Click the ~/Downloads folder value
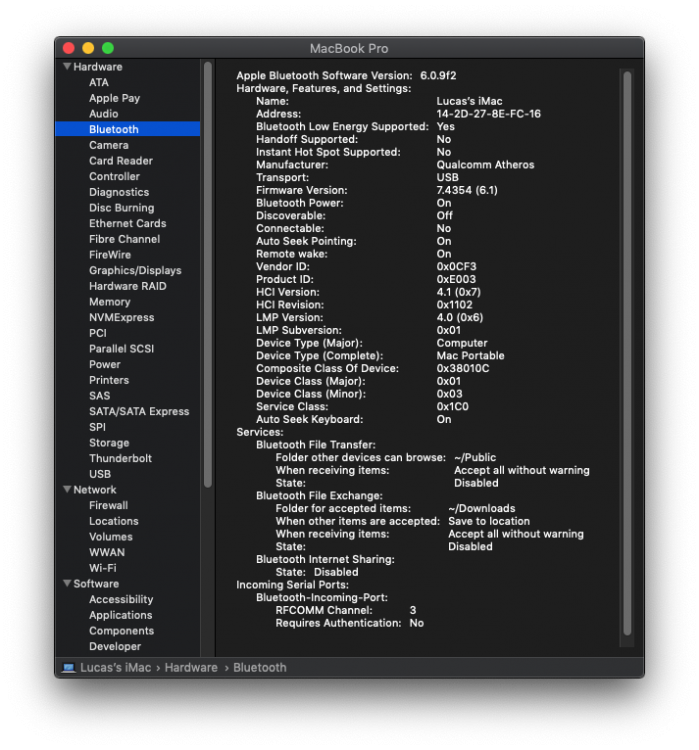 coord(482,508)
